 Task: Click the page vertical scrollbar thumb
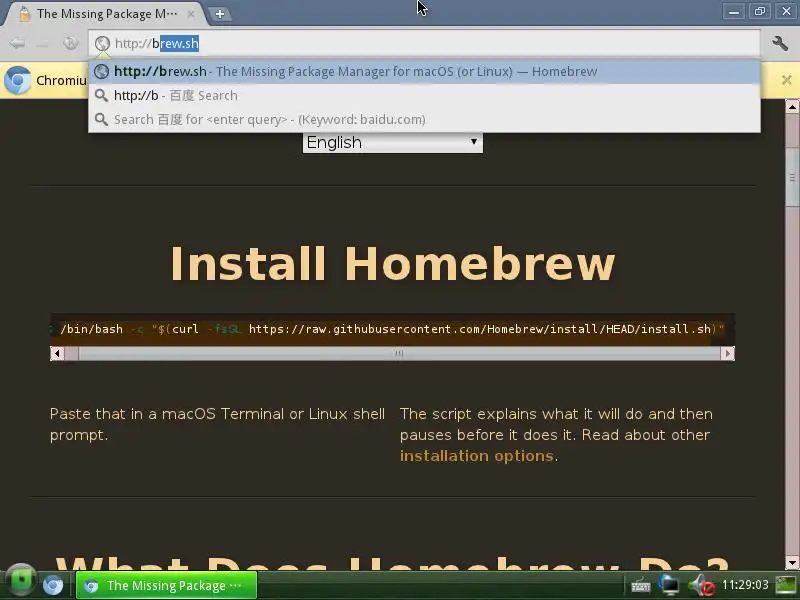792,177
